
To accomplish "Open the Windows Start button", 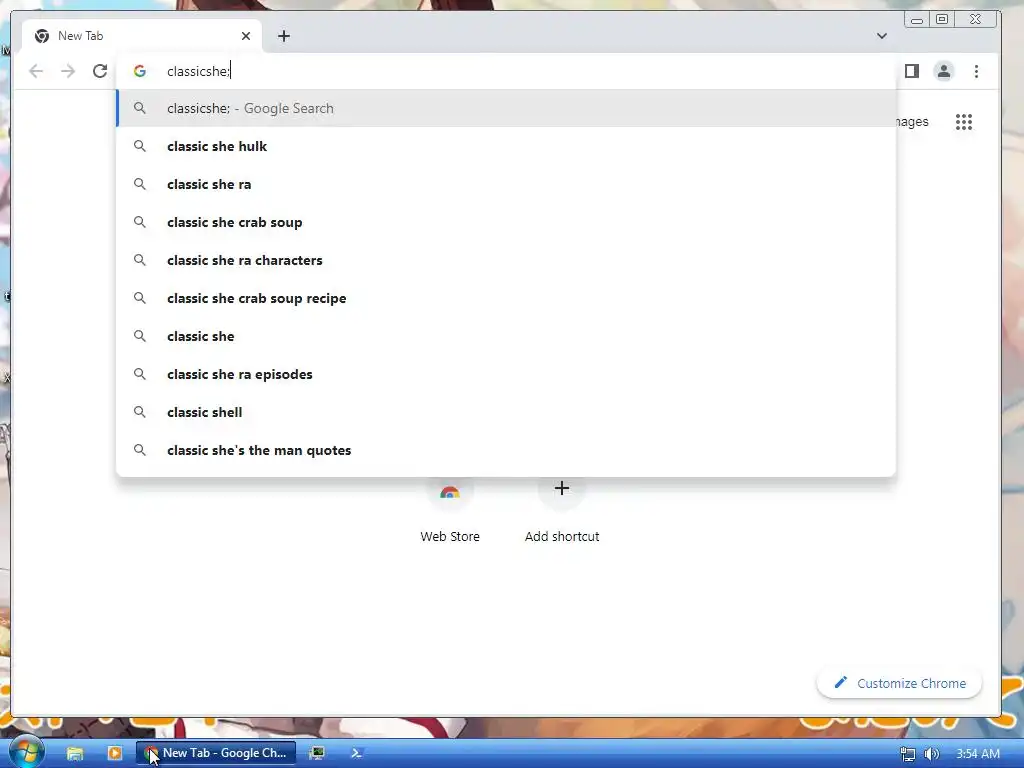I will (x=26, y=753).
